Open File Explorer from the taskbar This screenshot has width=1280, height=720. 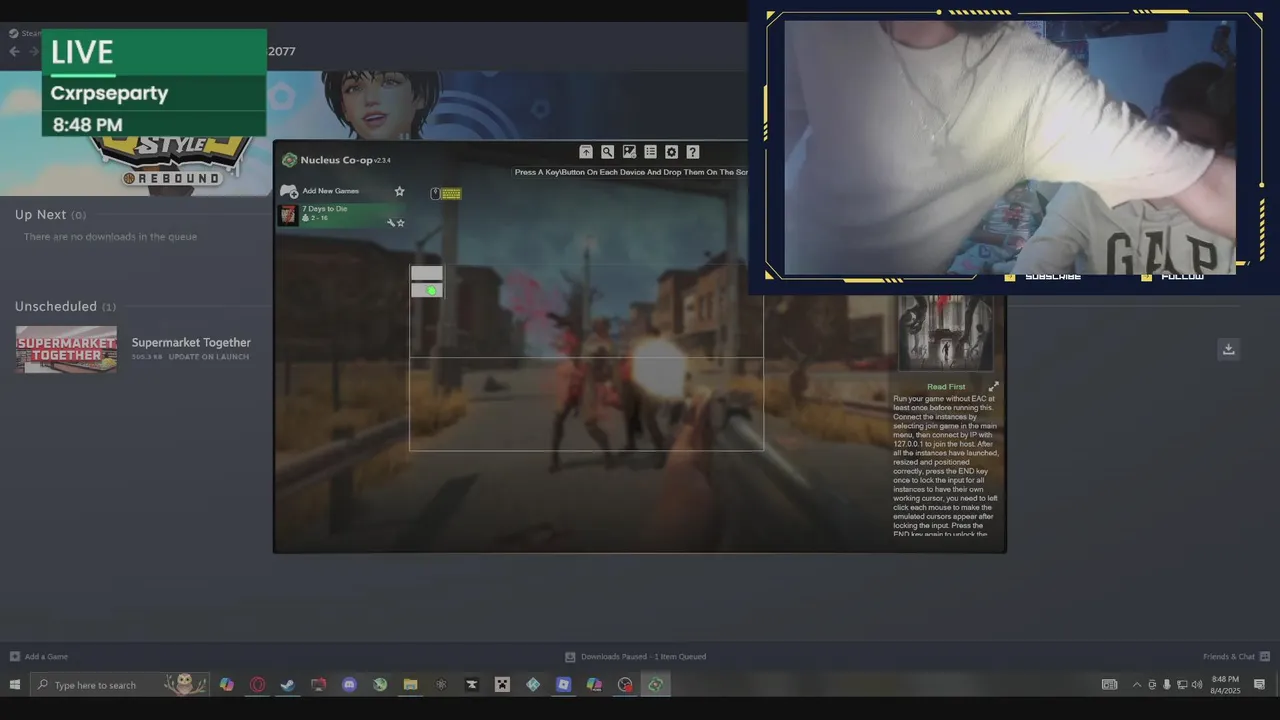tap(410, 685)
